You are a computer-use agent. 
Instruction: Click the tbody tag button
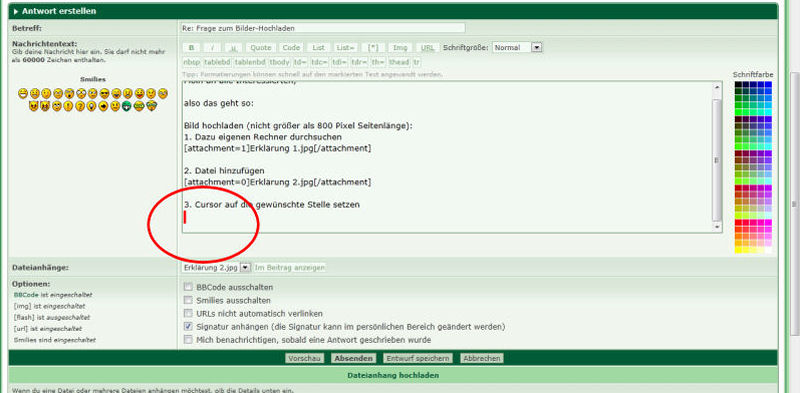[x=280, y=62]
